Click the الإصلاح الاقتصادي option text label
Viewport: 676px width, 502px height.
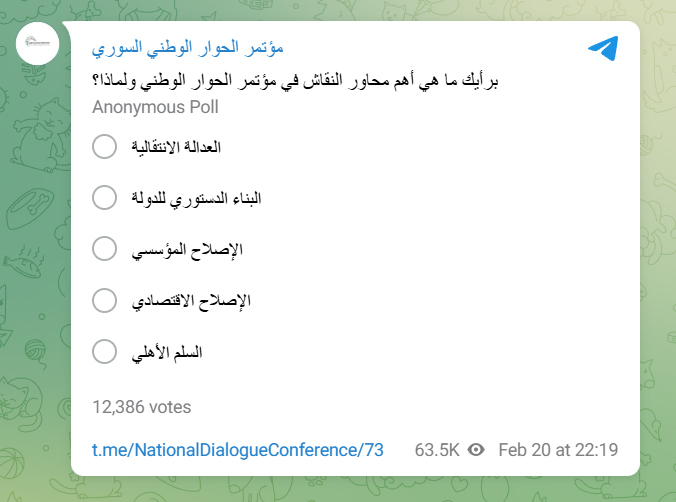pos(191,300)
